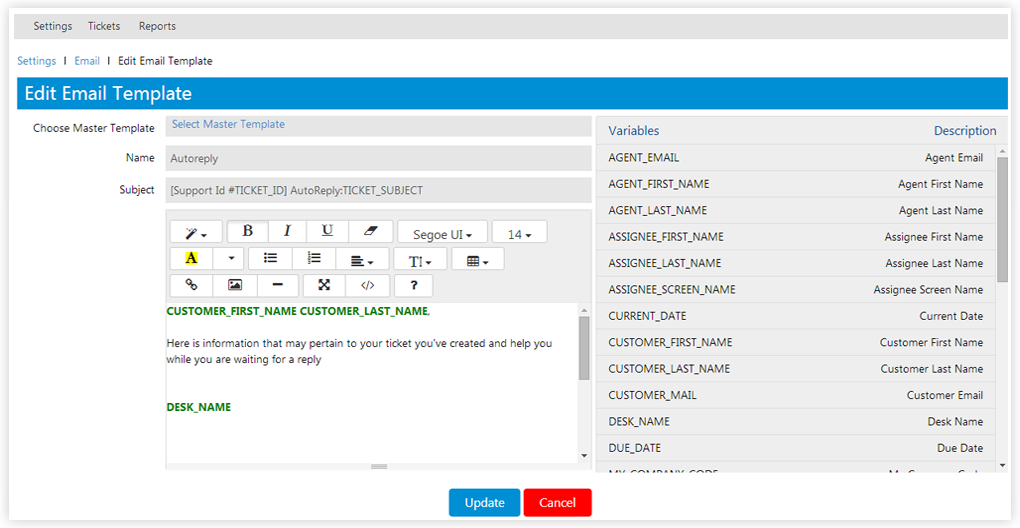
Task: Select ASSIGNEE_SCREEN_NAME variable
Action: pyautogui.click(x=796, y=290)
